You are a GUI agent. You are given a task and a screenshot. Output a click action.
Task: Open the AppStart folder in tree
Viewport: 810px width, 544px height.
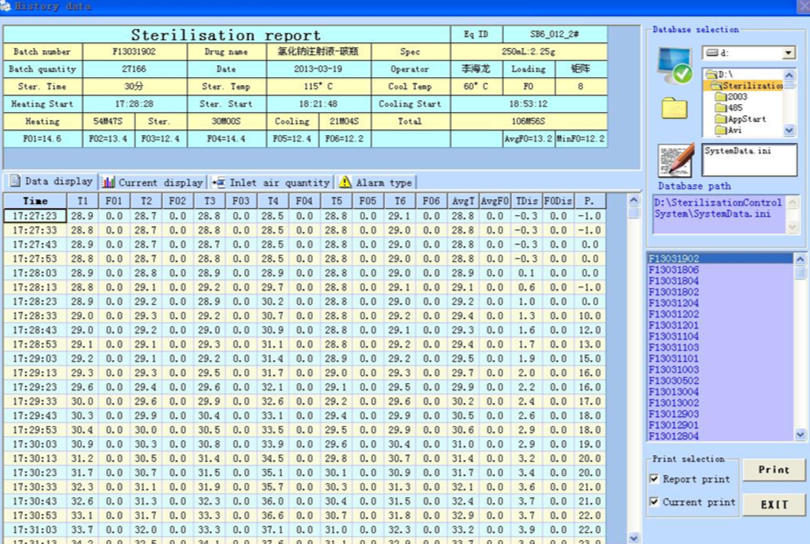point(746,119)
